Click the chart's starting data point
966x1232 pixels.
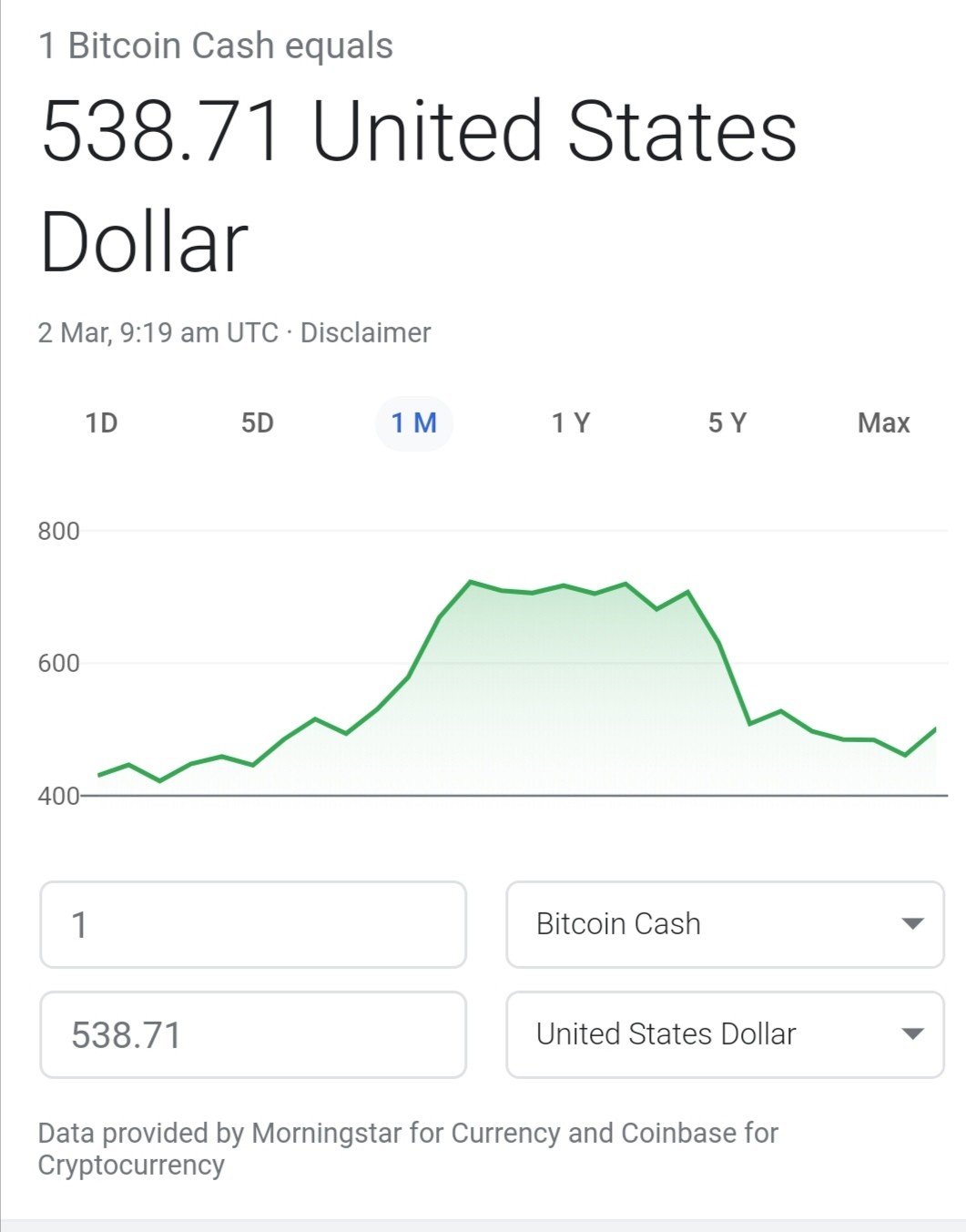tap(99, 775)
